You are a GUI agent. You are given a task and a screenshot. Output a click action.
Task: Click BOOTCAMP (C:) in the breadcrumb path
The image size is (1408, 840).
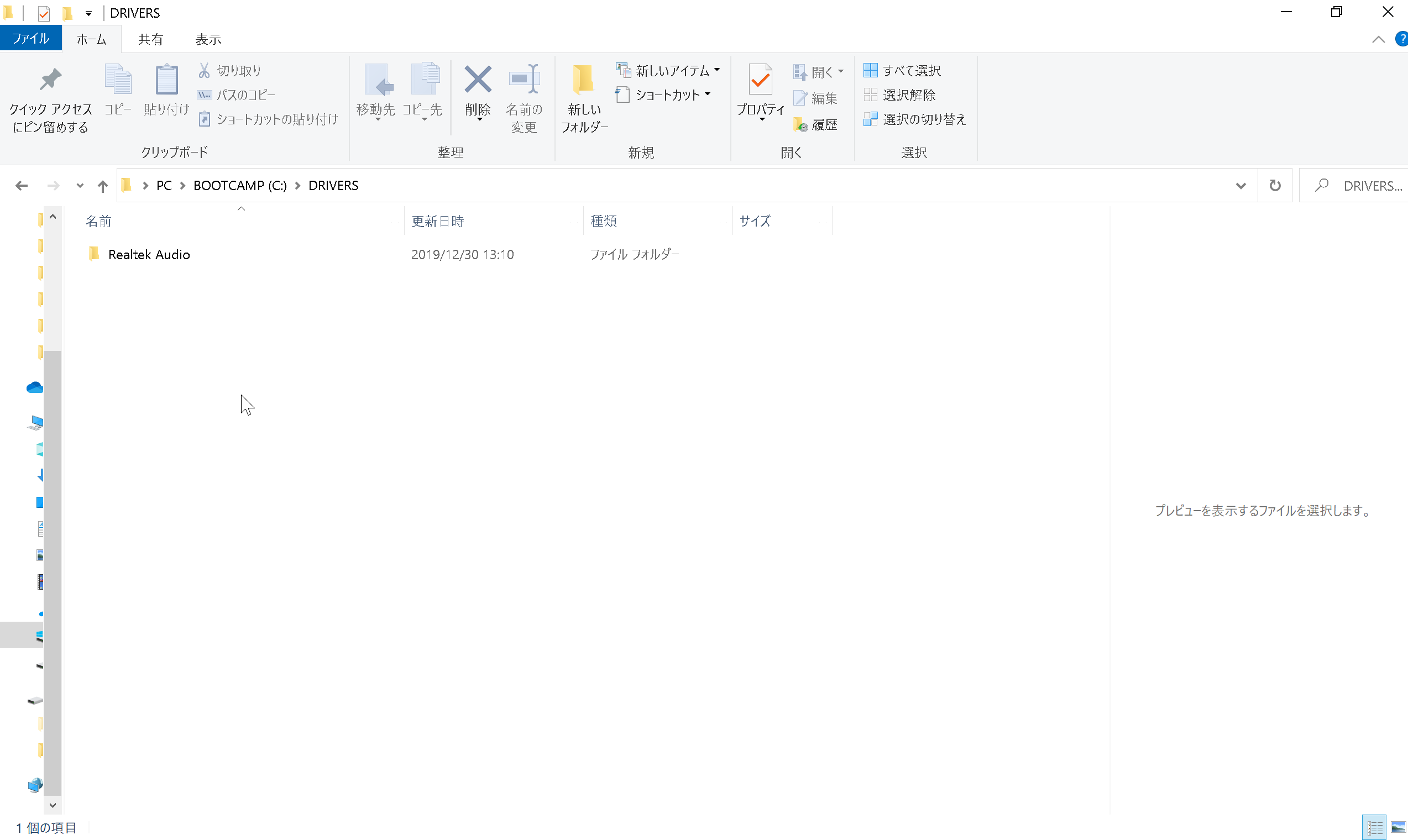click(239, 186)
